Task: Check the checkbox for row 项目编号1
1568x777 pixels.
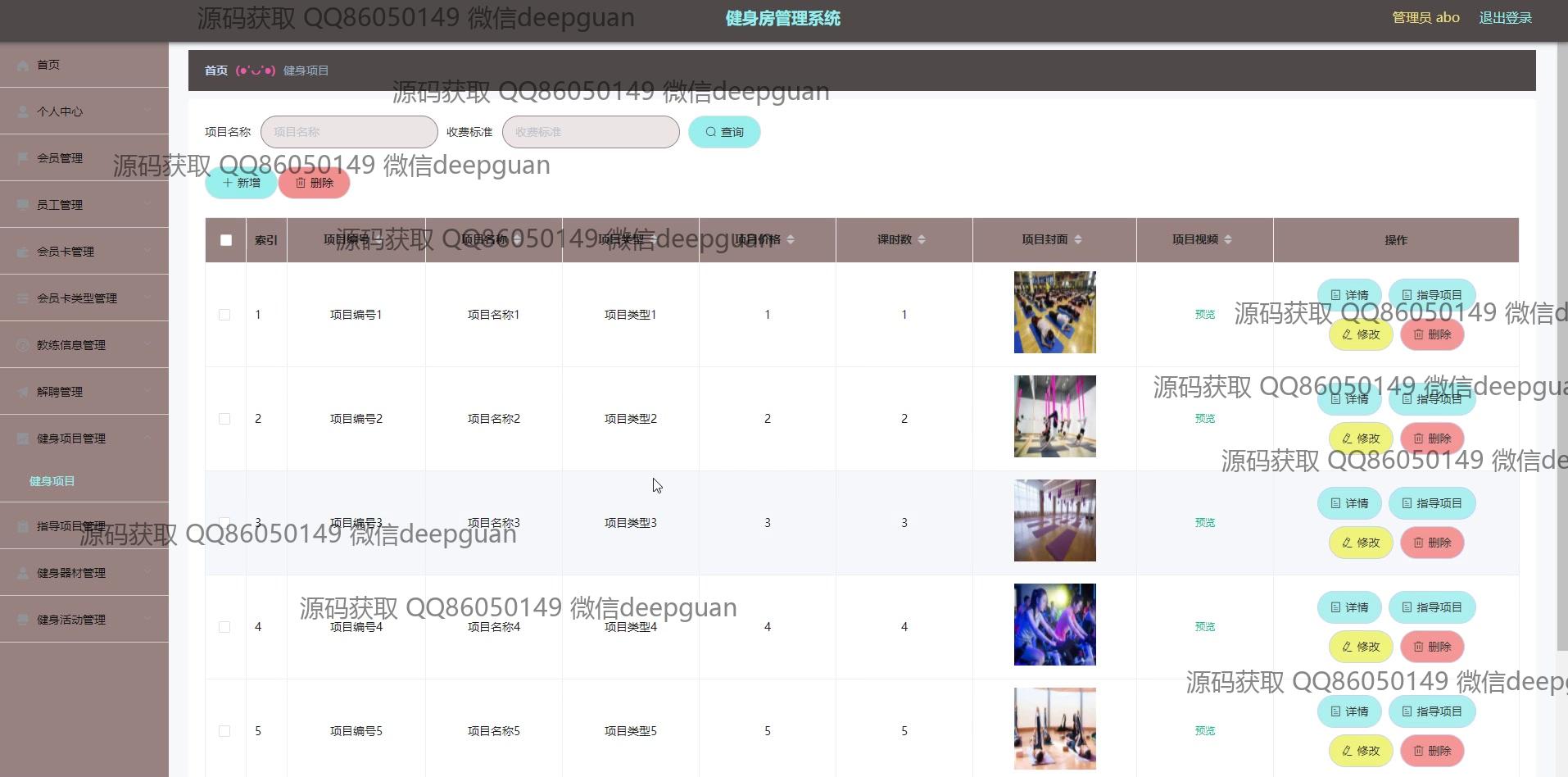Action: (224, 315)
